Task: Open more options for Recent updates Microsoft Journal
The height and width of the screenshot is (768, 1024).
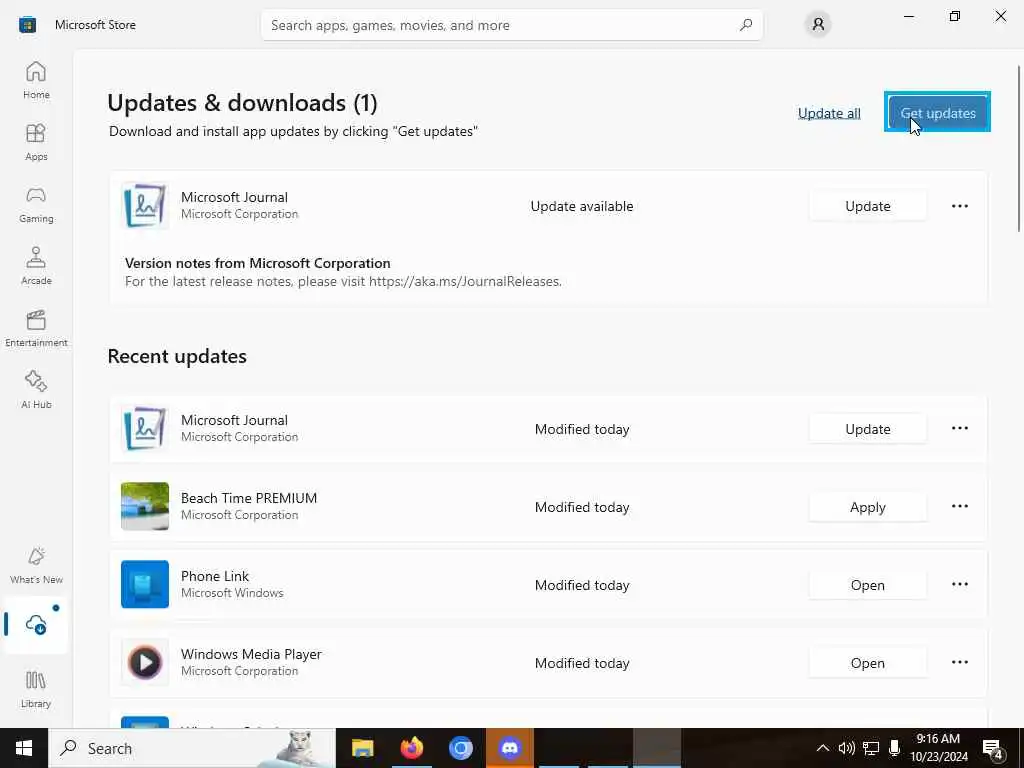Action: pos(959,428)
